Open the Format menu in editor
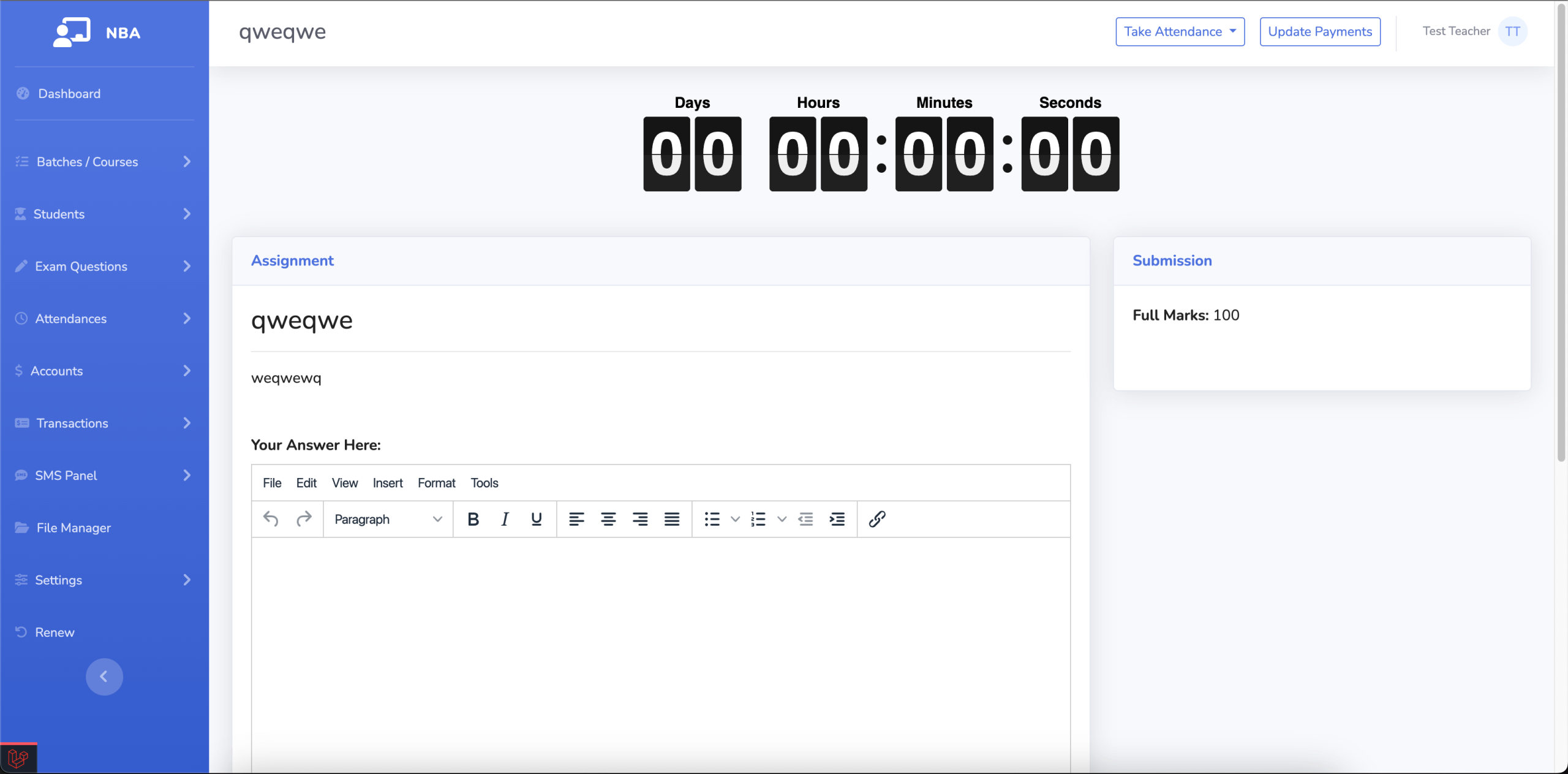Image resolution: width=1568 pixels, height=774 pixels. [436, 483]
